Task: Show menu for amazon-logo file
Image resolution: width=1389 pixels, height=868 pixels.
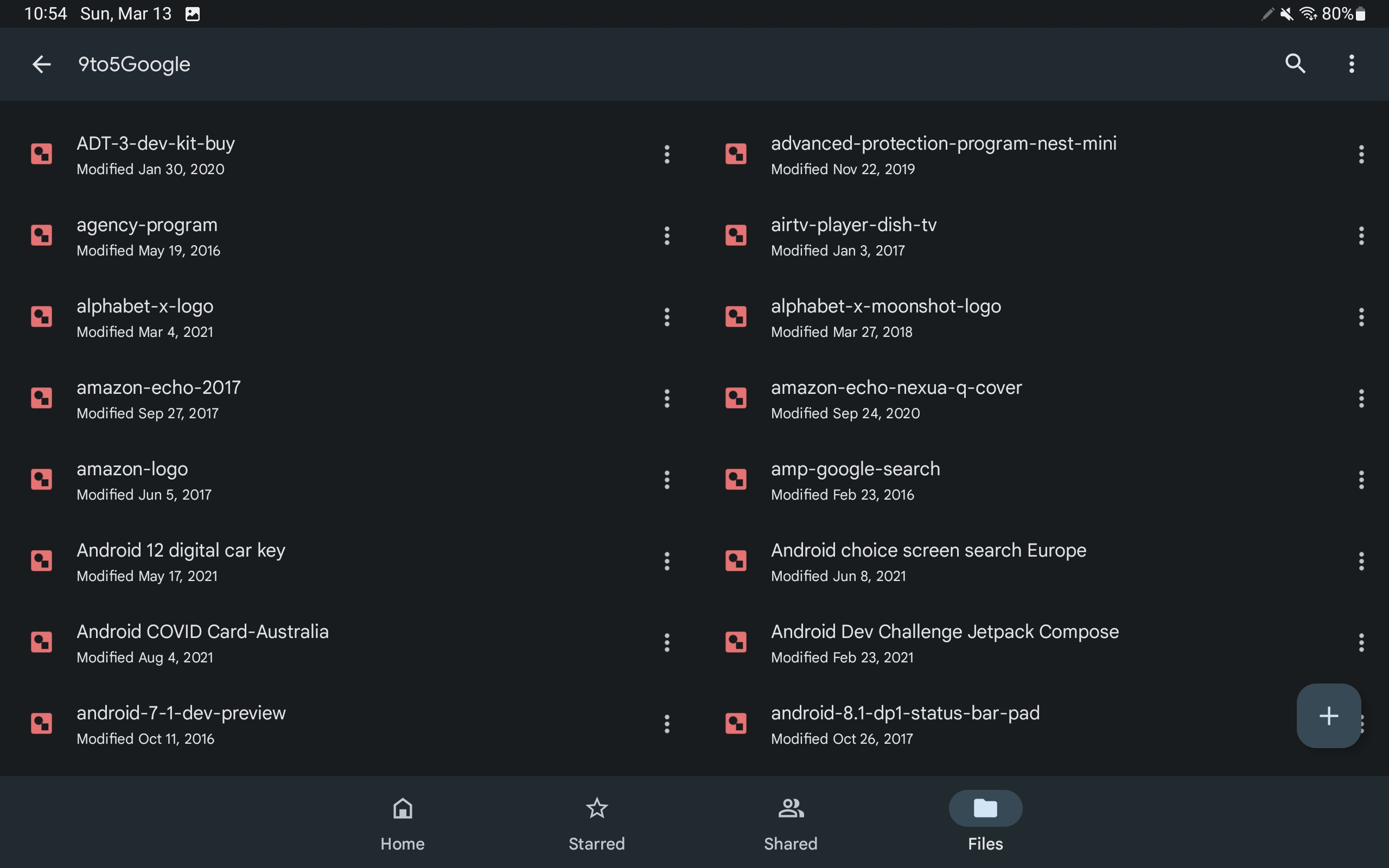Action: [666, 480]
